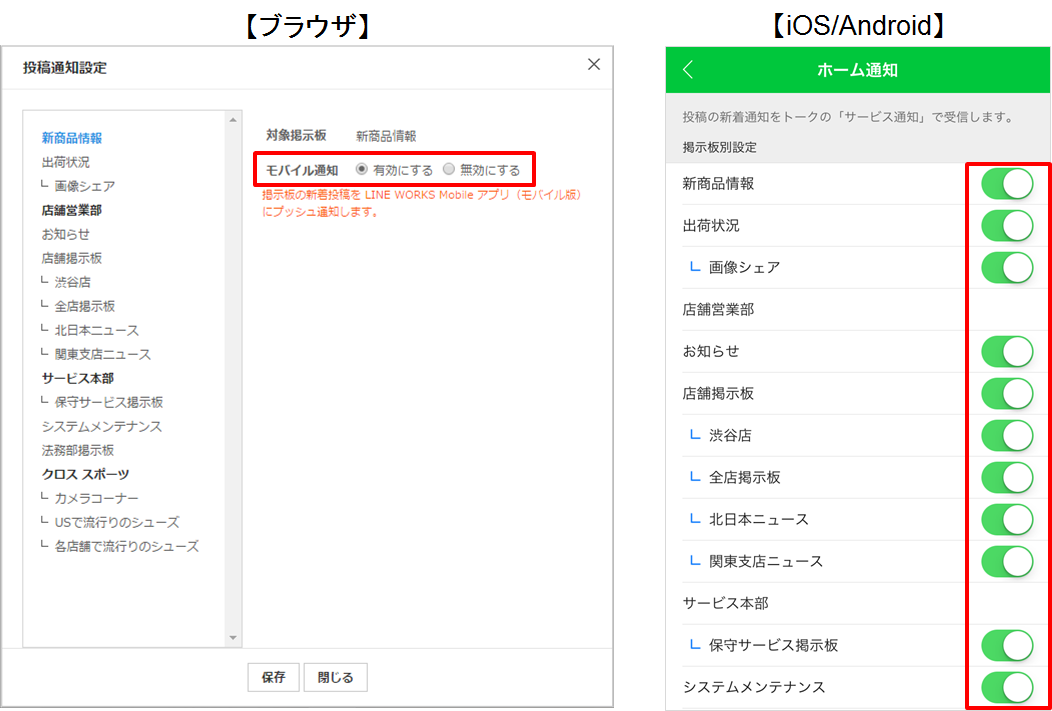Select the enable mobile notification radio button
This screenshot has width=1052, height=711.
362,170
